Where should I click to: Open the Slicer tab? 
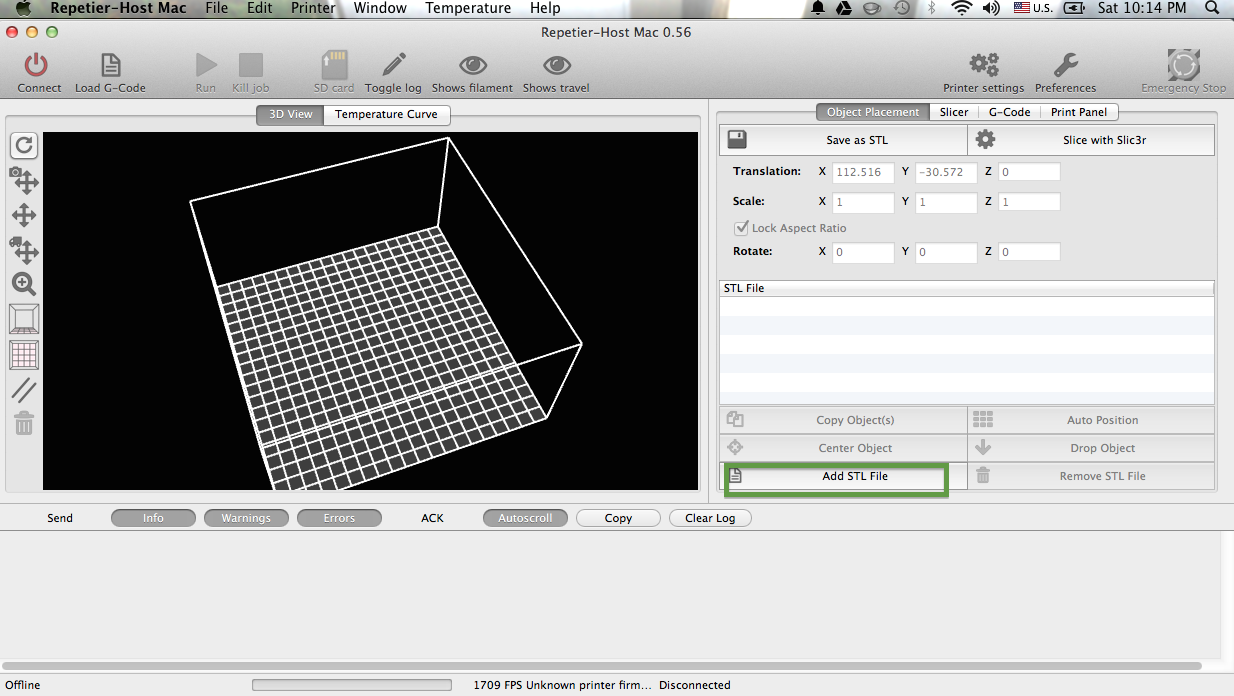[953, 112]
